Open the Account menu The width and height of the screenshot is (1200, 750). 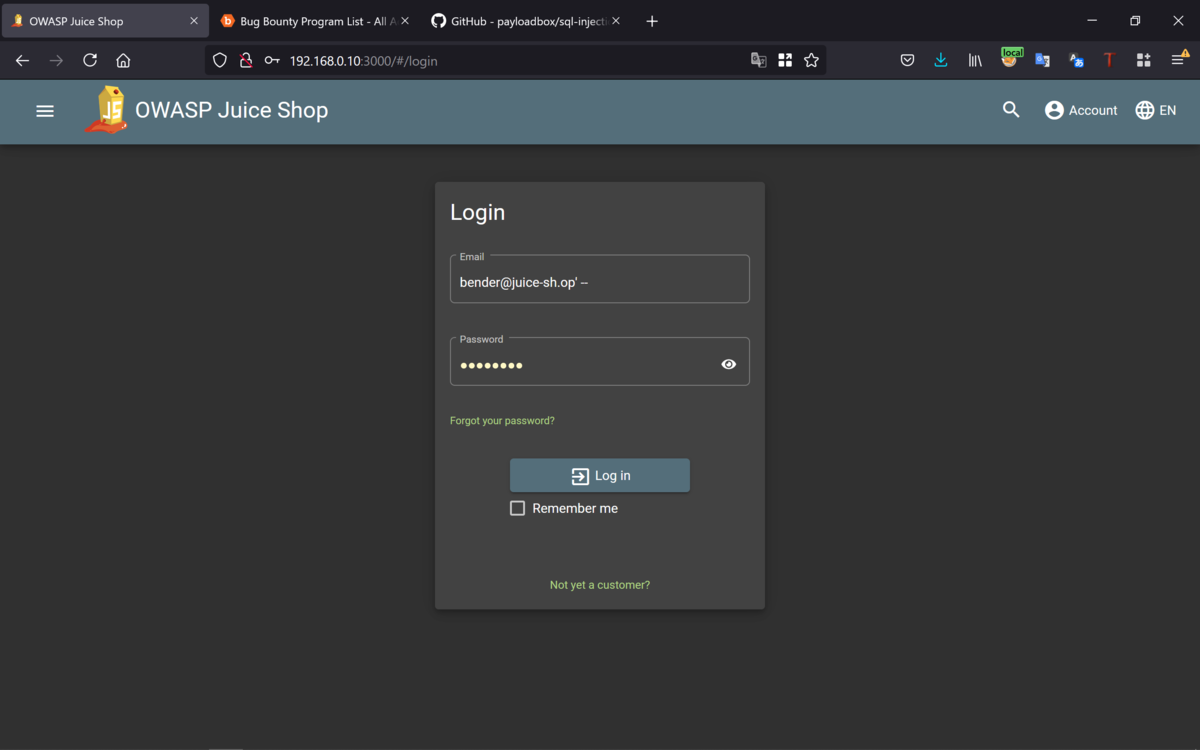tap(1081, 110)
